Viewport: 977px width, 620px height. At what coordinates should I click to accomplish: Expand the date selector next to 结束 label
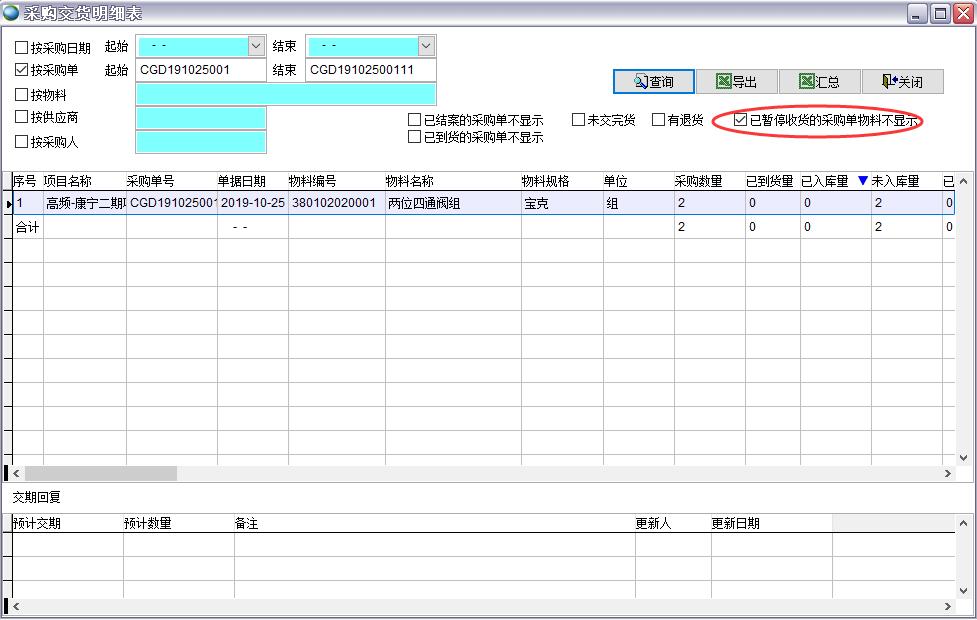point(425,45)
